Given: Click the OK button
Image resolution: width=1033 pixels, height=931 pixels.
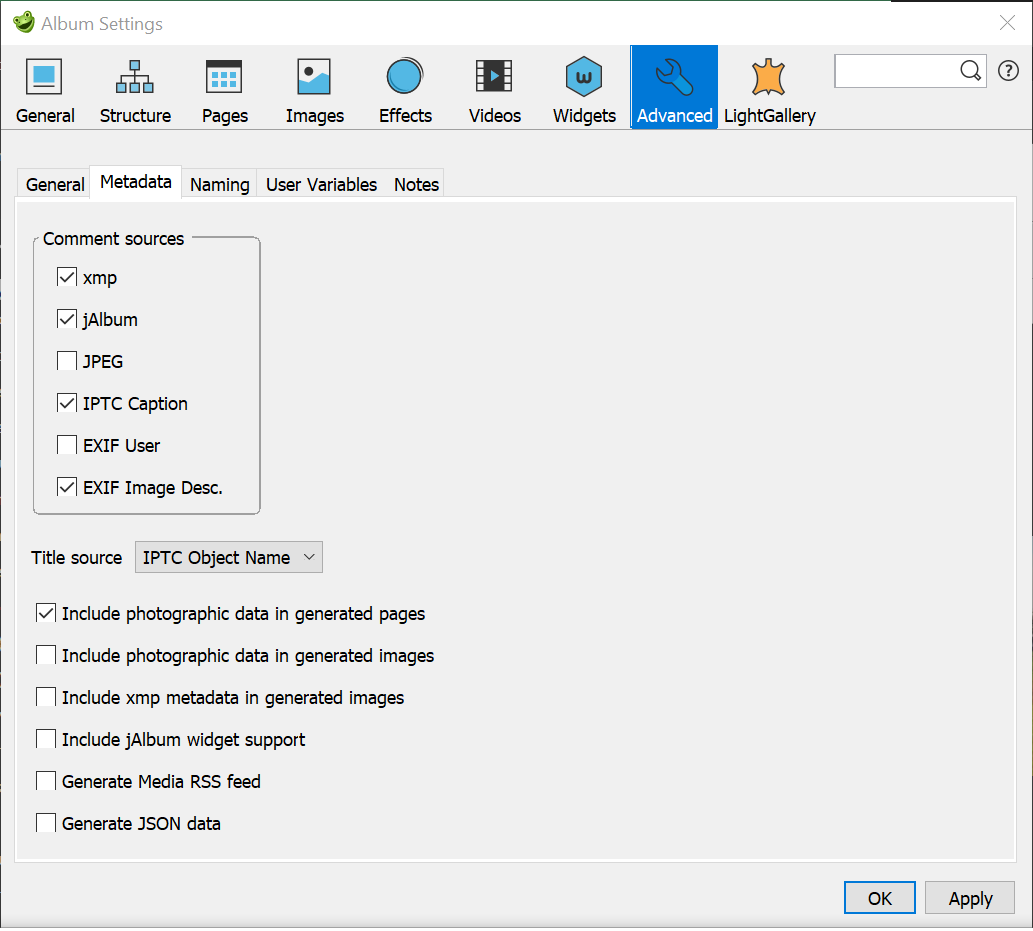Looking at the screenshot, I should [x=879, y=897].
